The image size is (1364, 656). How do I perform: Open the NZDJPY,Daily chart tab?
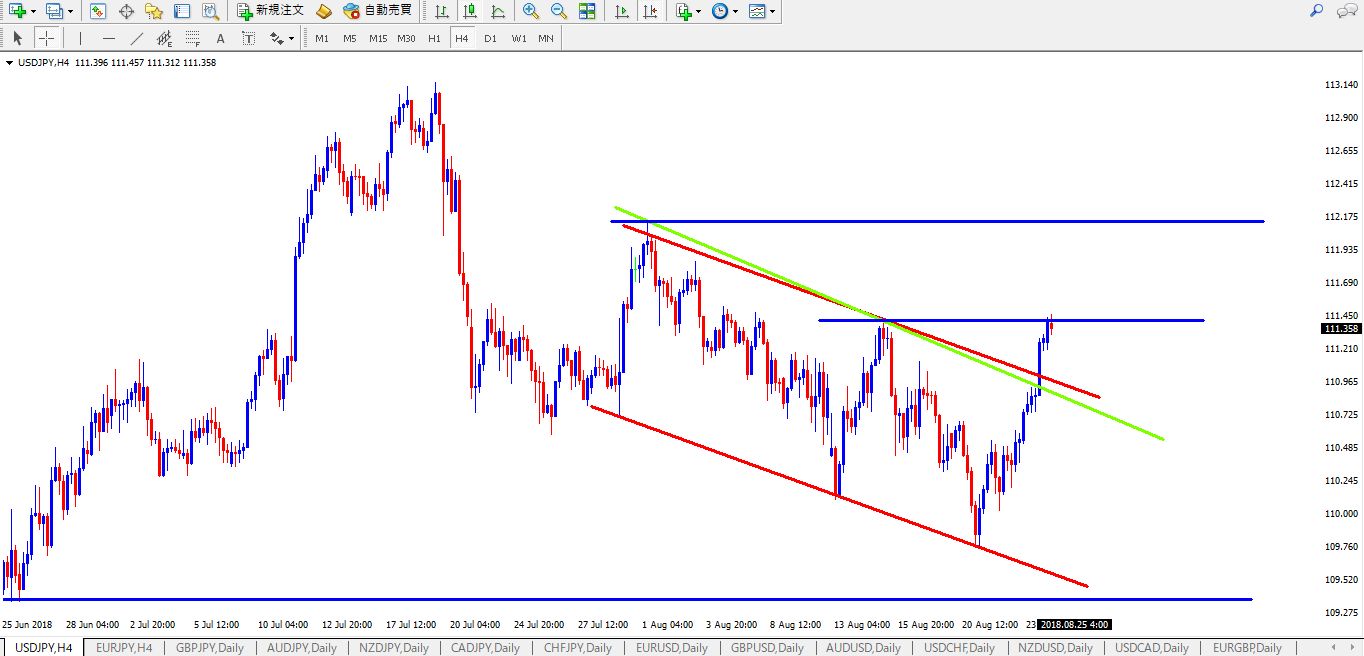tap(394, 648)
